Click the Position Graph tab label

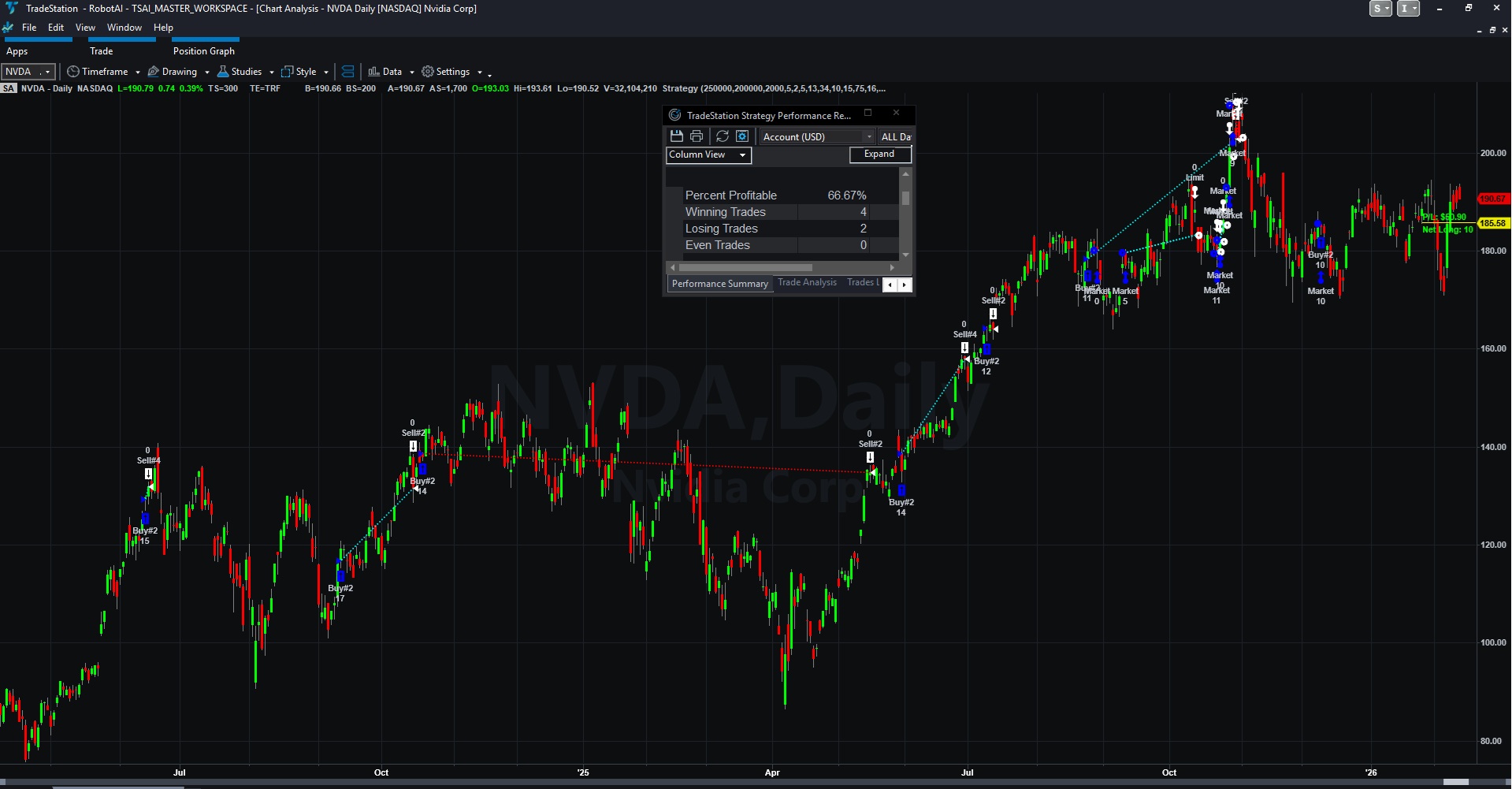click(203, 50)
